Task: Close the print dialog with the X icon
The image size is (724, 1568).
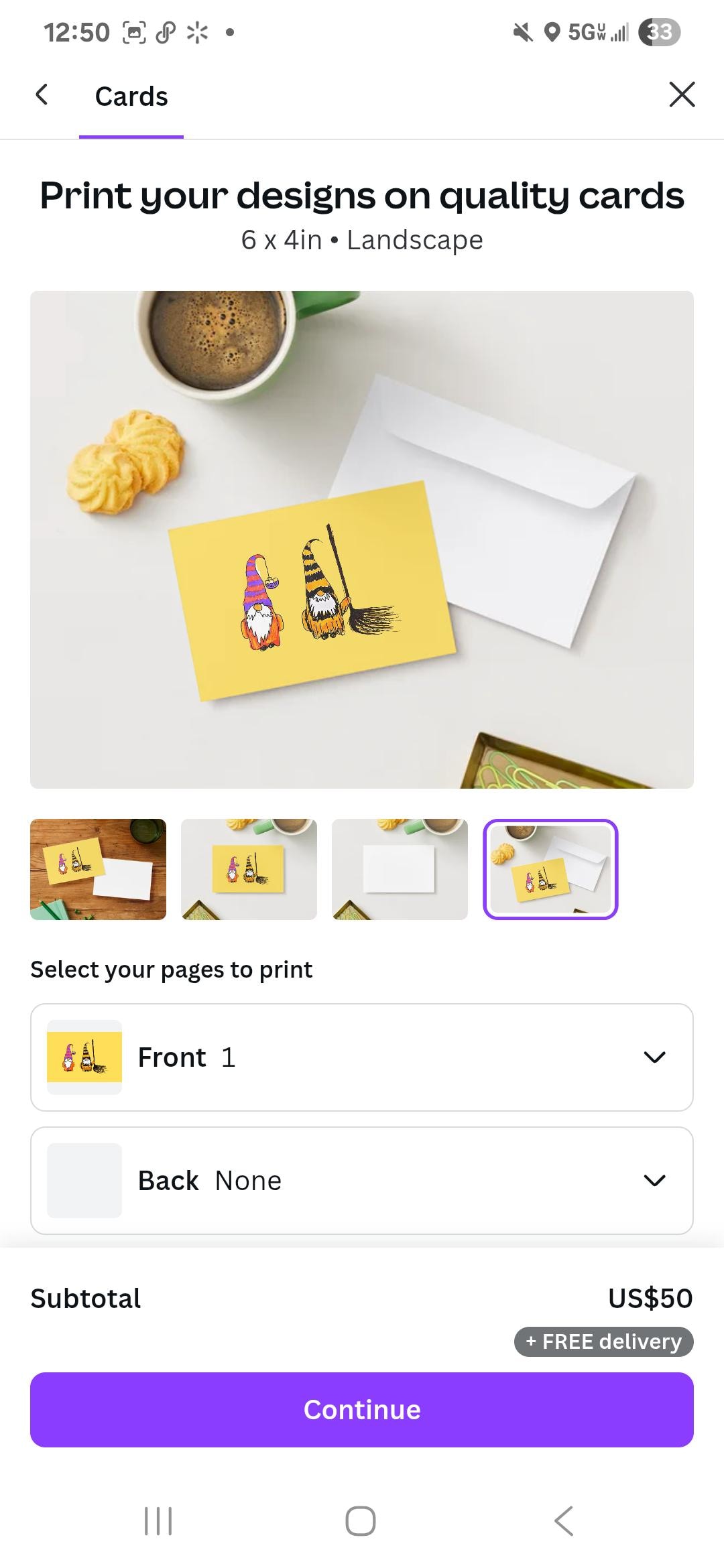Action: [x=682, y=94]
